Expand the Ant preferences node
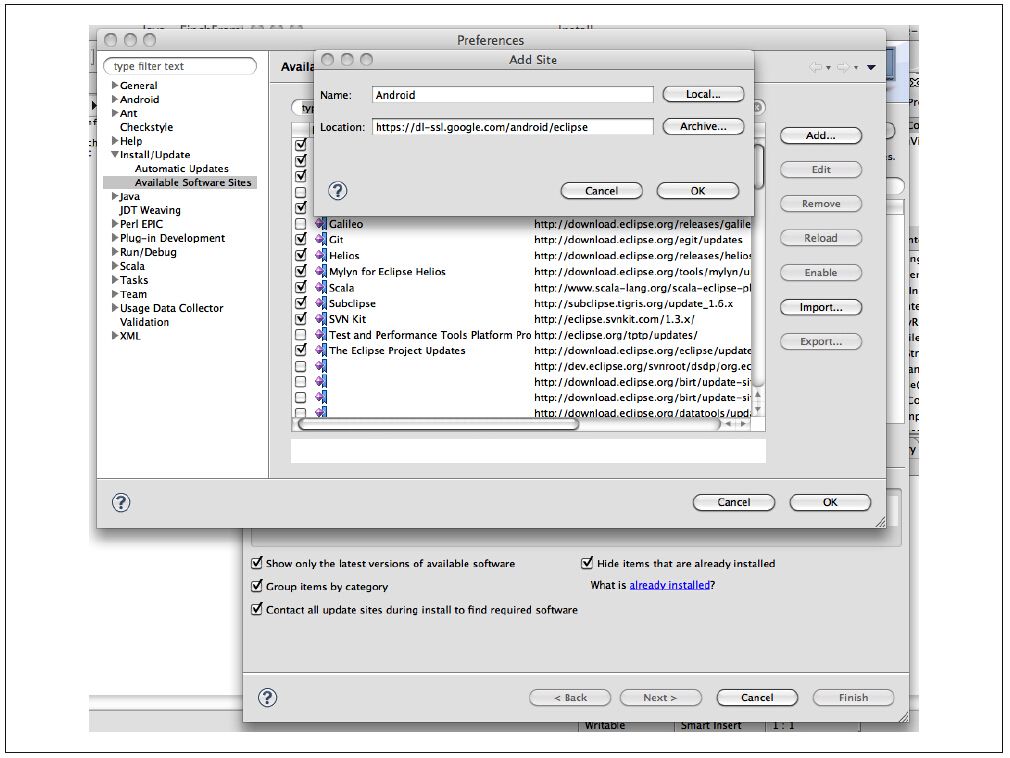This screenshot has width=1010, height=758. tap(115, 113)
